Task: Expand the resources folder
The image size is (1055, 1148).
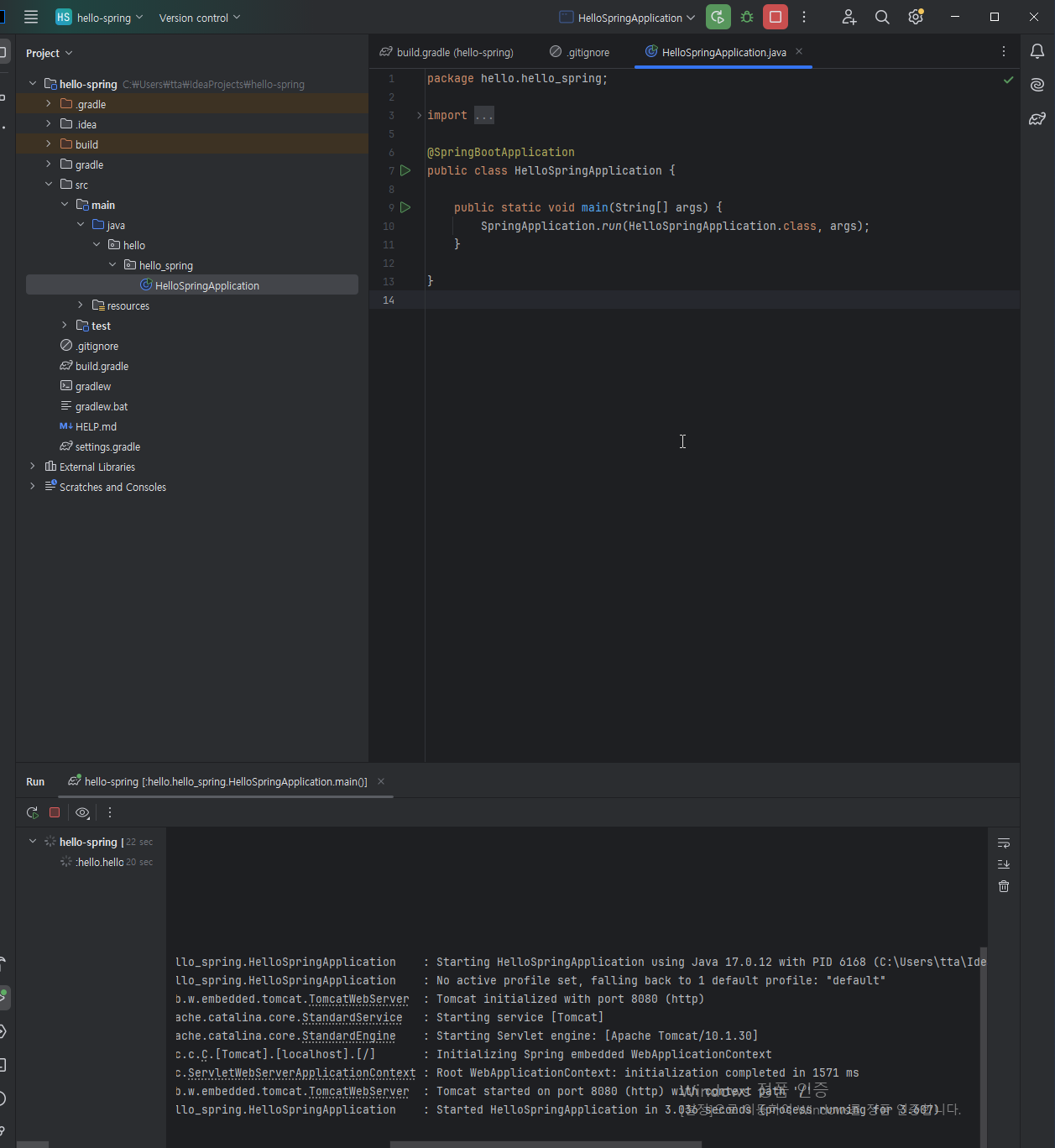Action: pos(81,305)
